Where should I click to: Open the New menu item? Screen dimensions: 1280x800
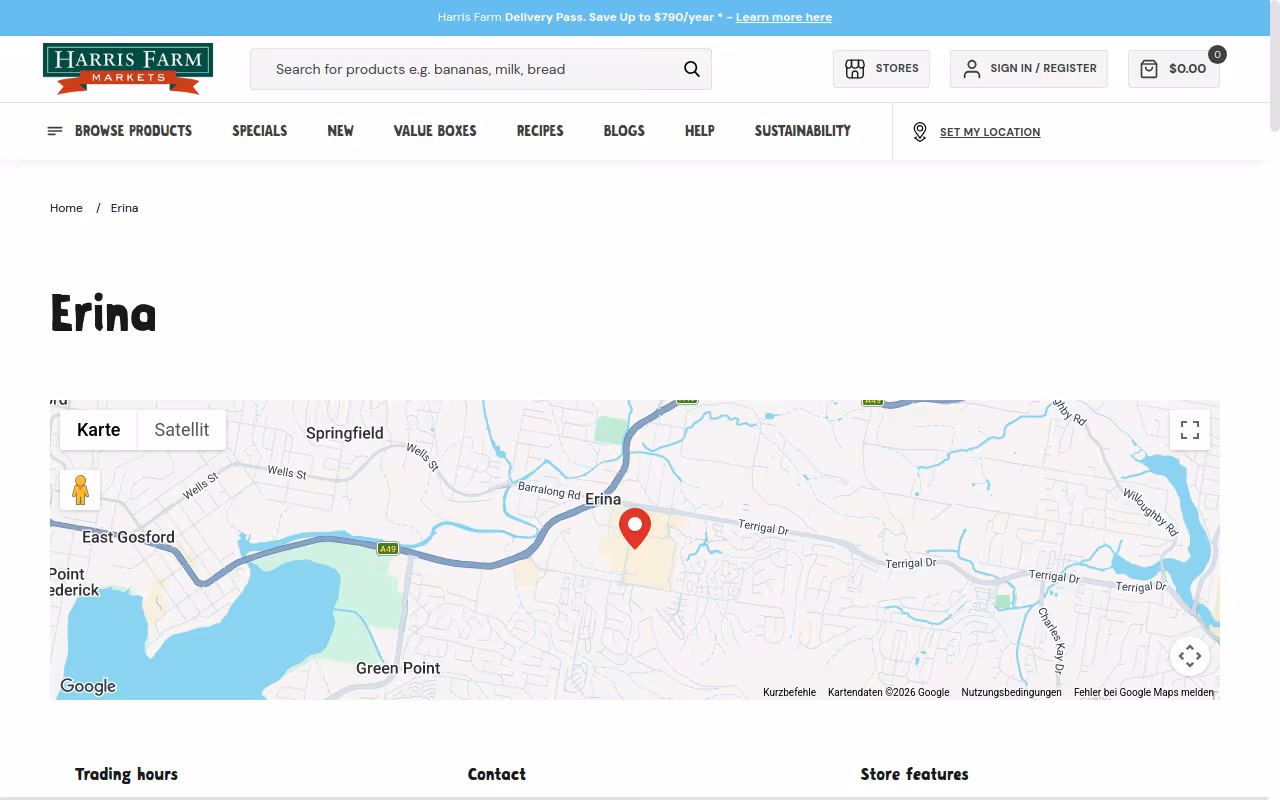[x=340, y=131]
